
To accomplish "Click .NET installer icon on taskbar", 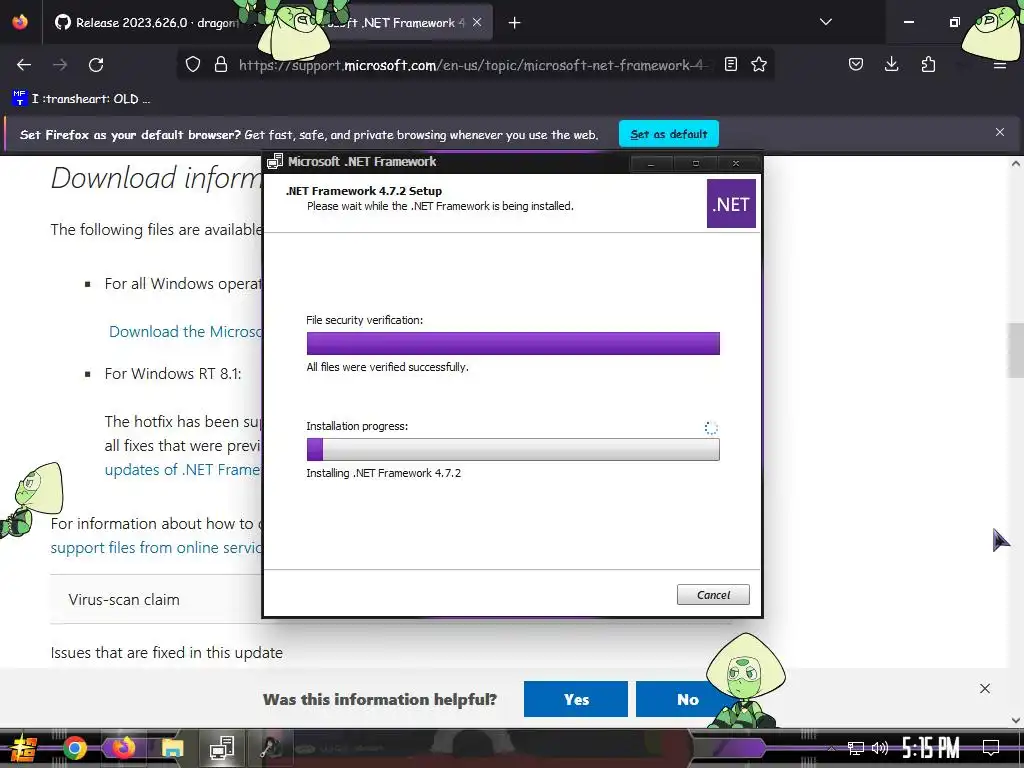I will point(221,748).
